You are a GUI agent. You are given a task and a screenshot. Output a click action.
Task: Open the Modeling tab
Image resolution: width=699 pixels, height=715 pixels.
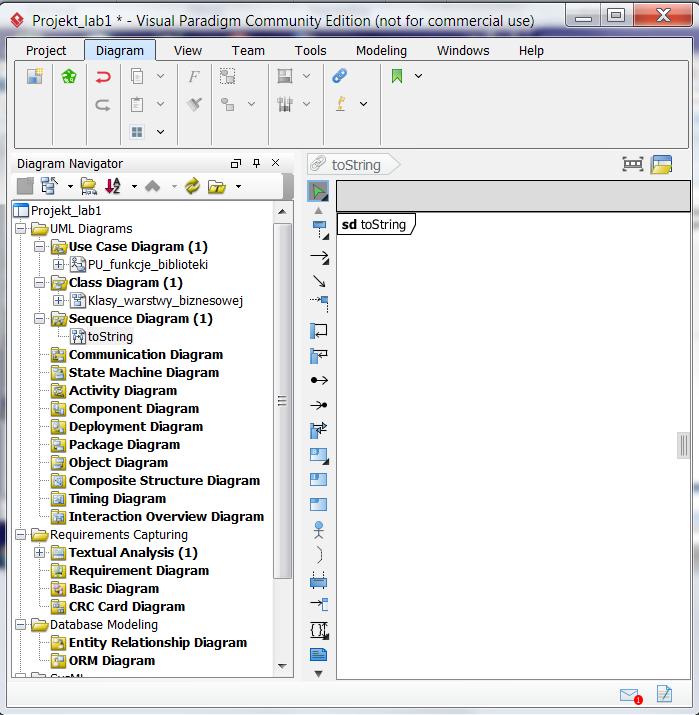(381, 50)
